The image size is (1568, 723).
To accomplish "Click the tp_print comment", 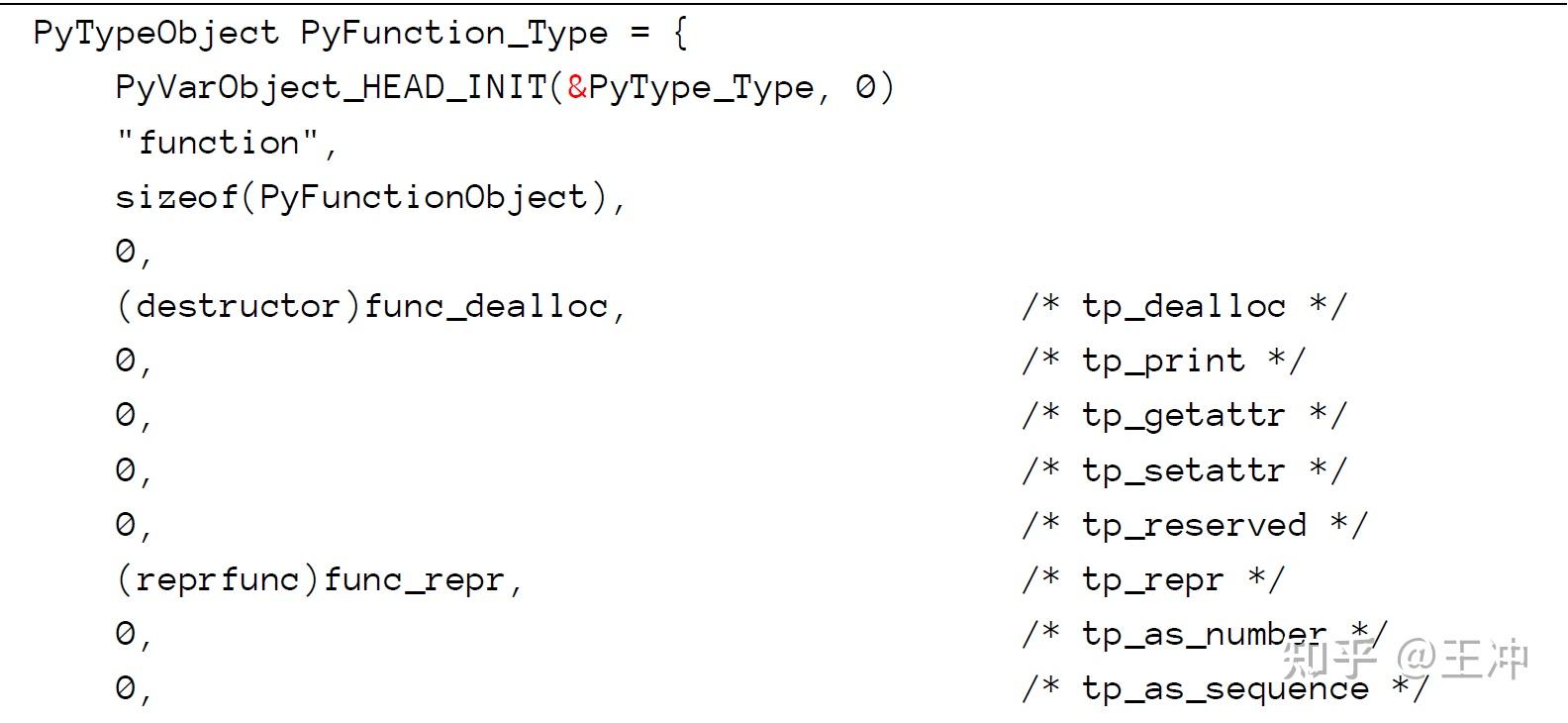I will click(1163, 361).
